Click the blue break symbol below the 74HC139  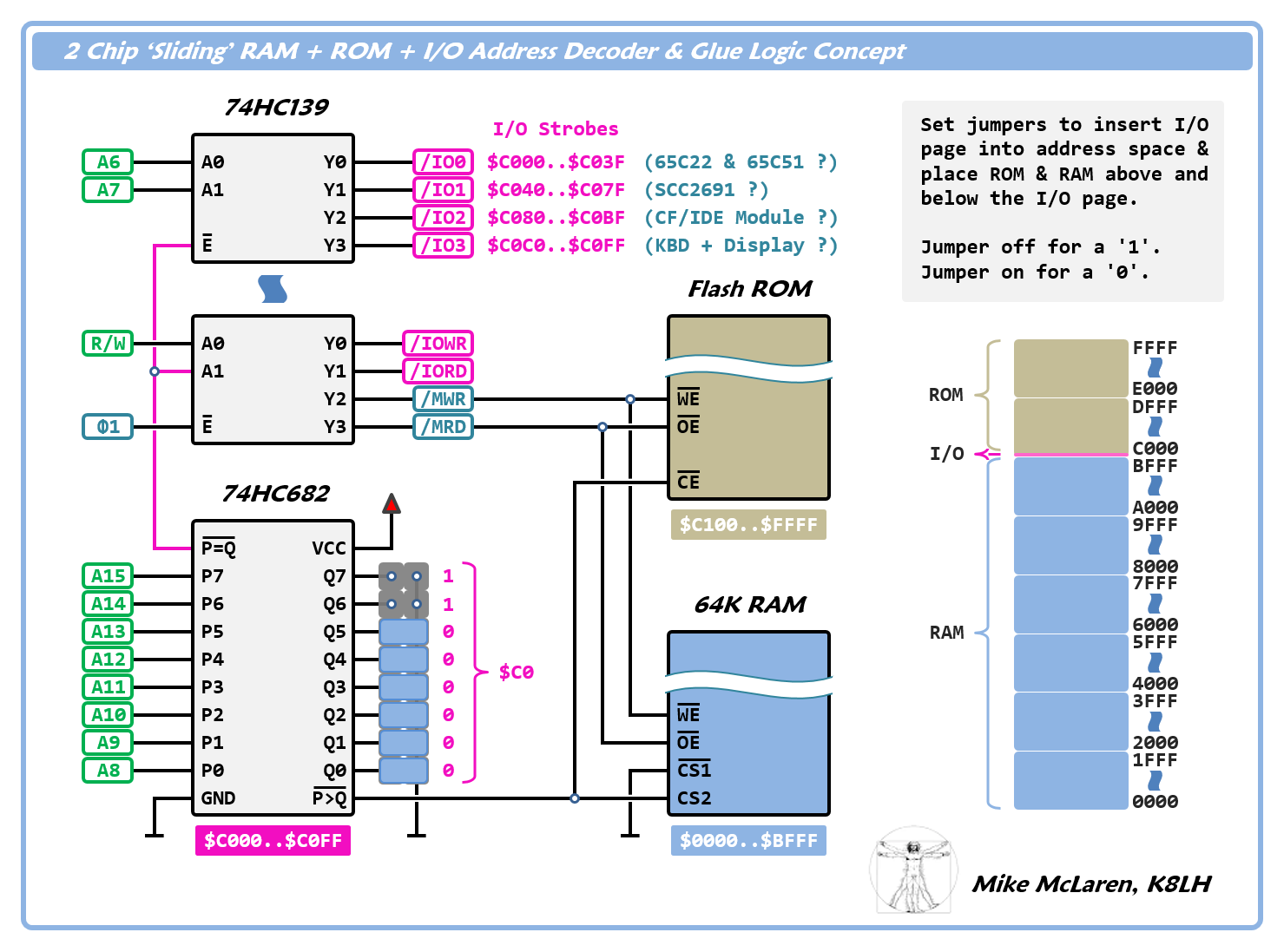[x=273, y=289]
